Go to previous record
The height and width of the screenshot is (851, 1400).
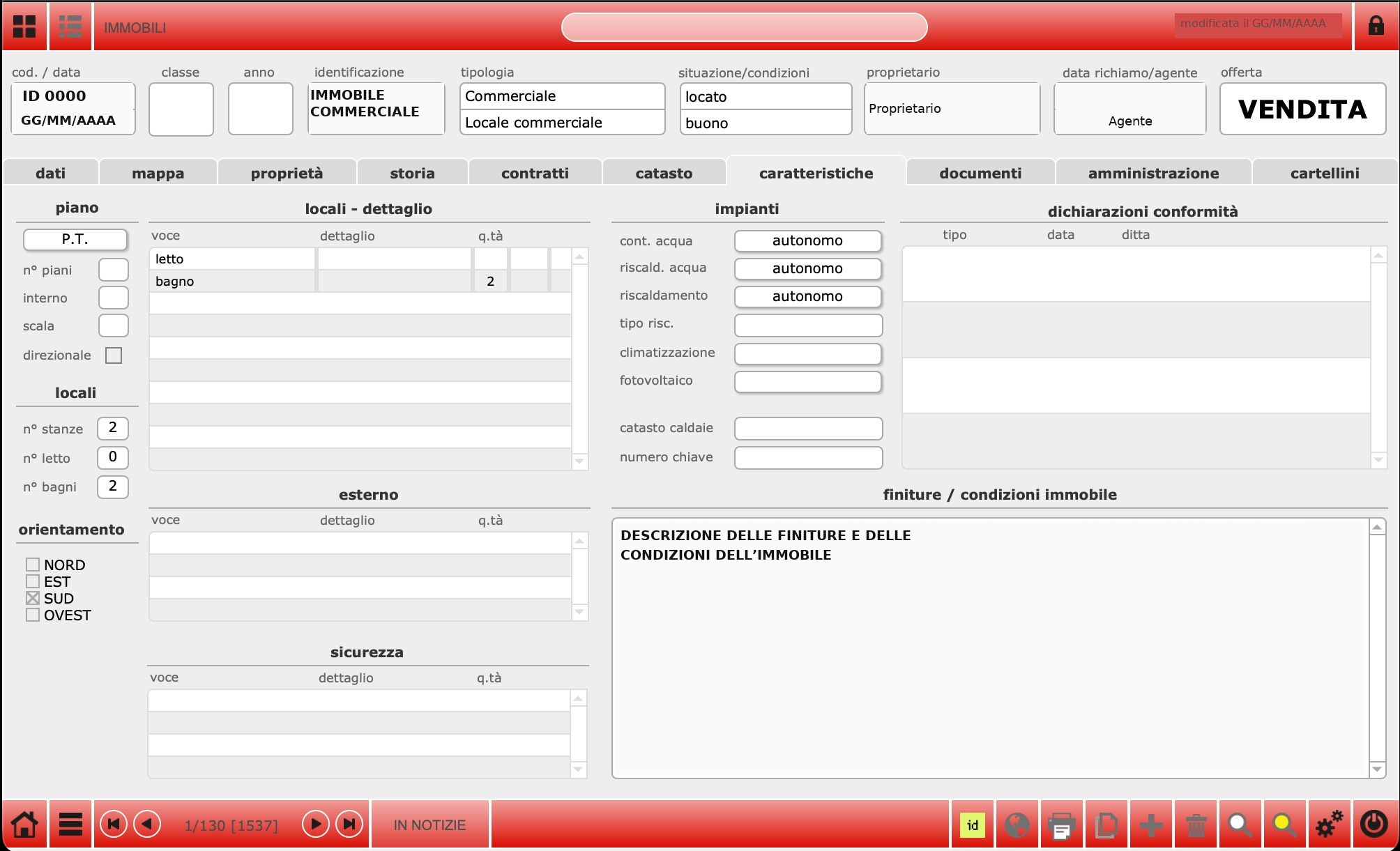(147, 825)
